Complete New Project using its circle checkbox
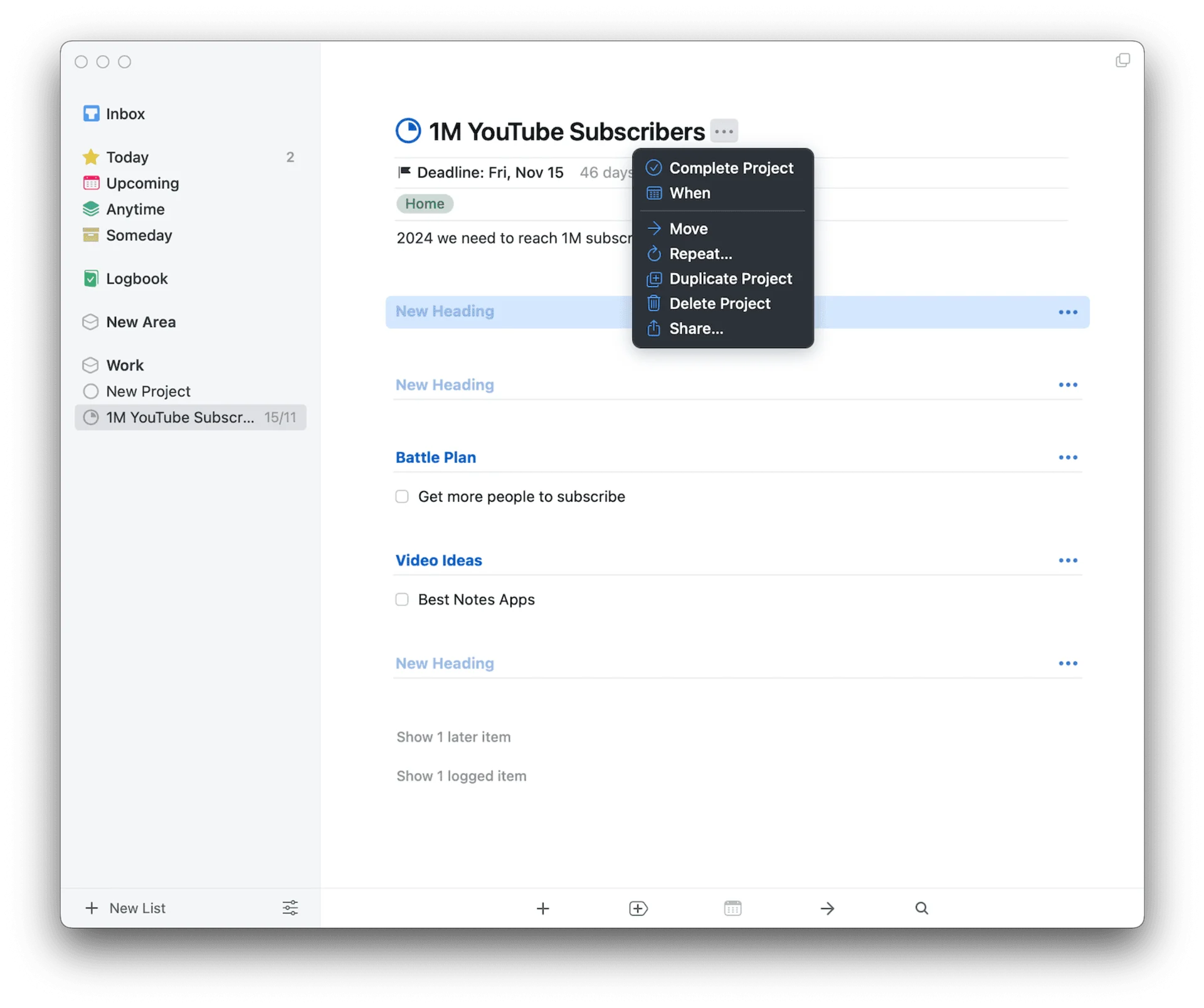1204x1008 pixels. tap(91, 391)
